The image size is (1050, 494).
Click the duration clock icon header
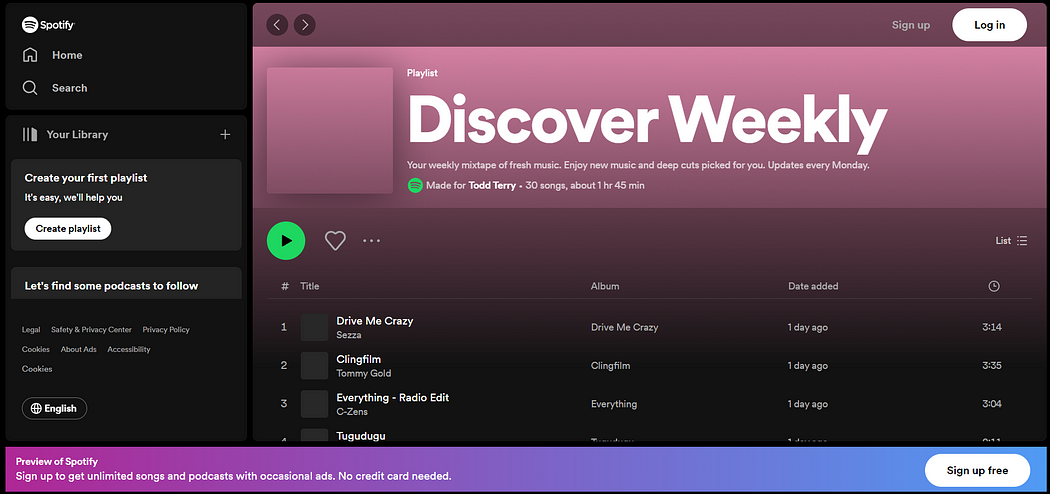pyautogui.click(x=994, y=286)
